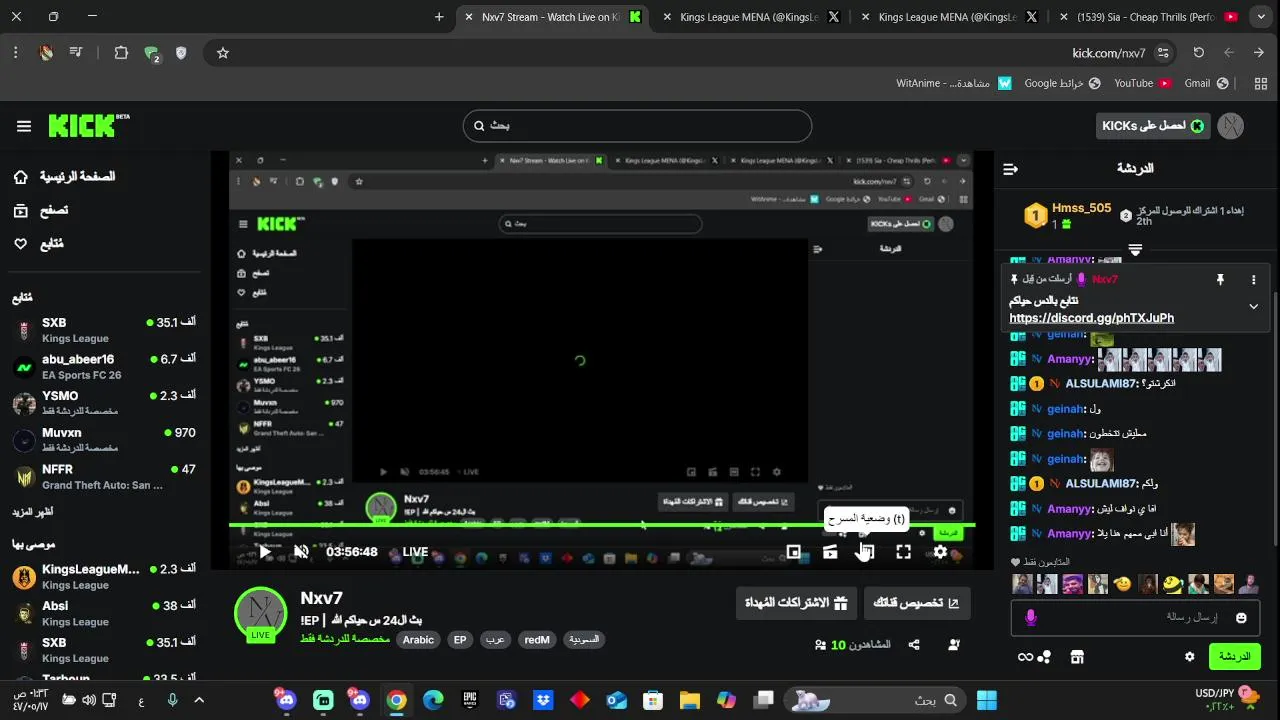Screen dimensions: 1280x720
Task: Enter fullscreen in the video player
Action: [x=903, y=552]
